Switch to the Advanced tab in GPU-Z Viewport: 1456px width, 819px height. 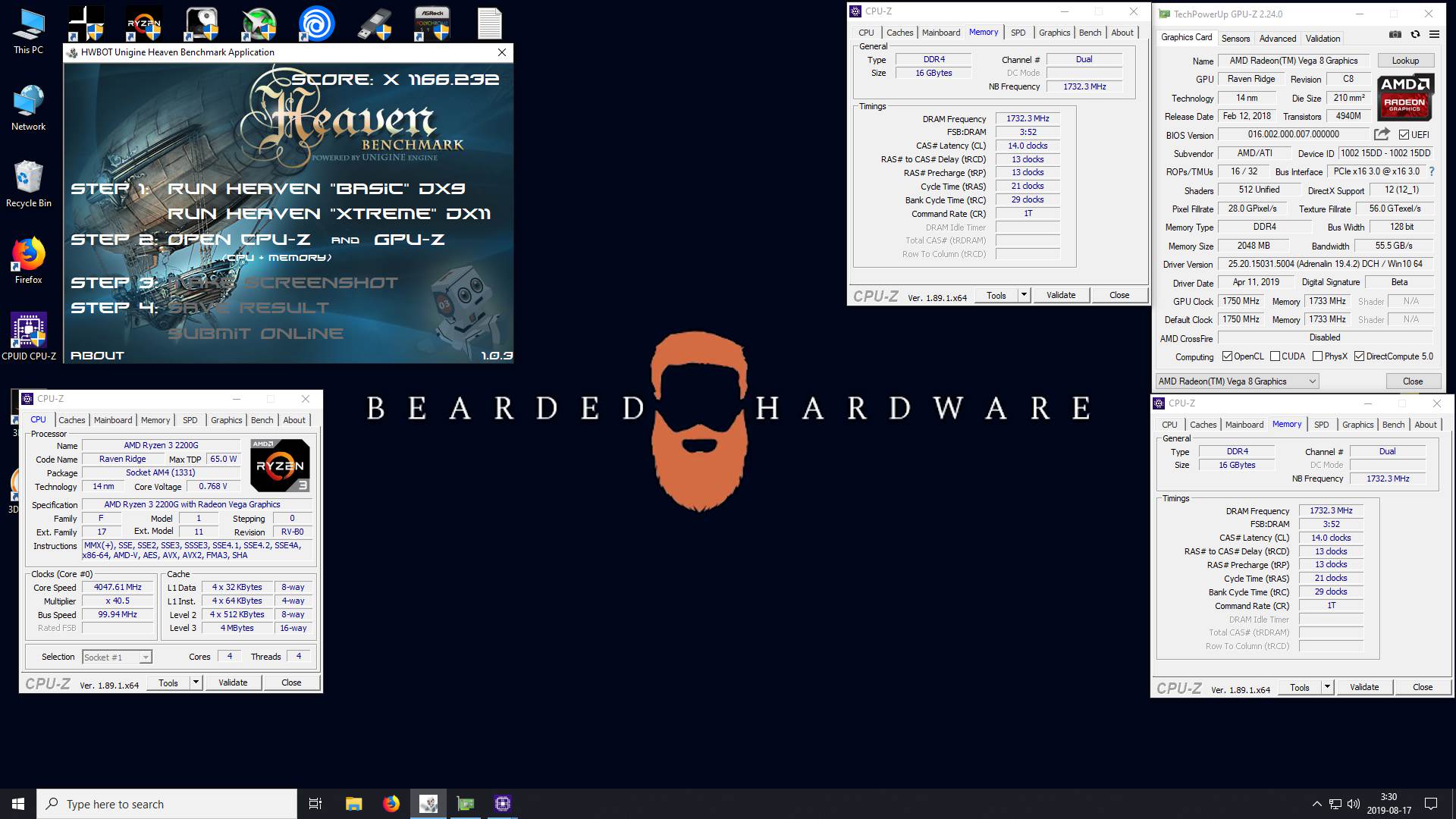pyautogui.click(x=1278, y=38)
